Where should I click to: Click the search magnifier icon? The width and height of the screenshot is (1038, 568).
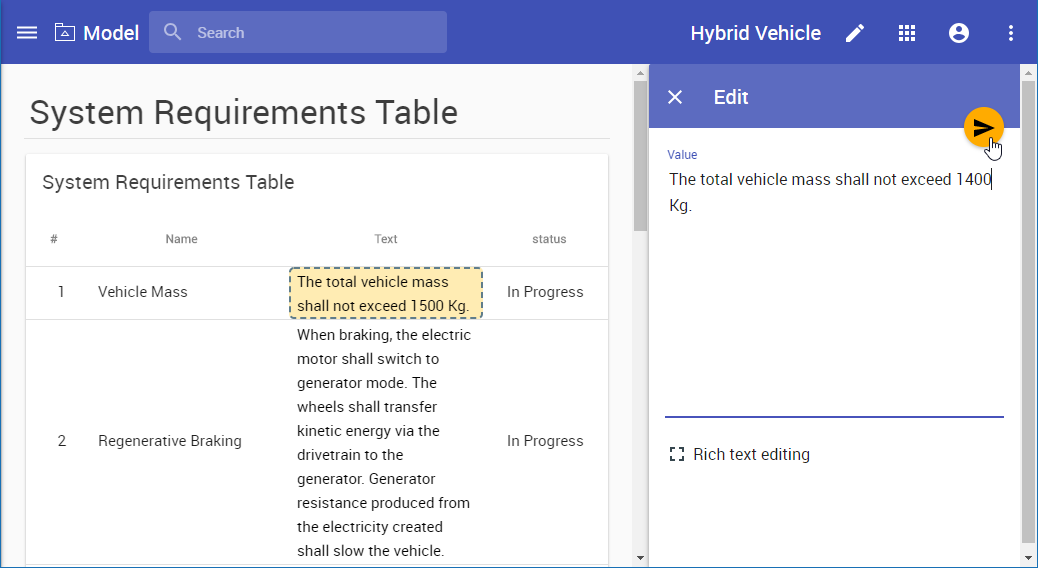tap(173, 33)
